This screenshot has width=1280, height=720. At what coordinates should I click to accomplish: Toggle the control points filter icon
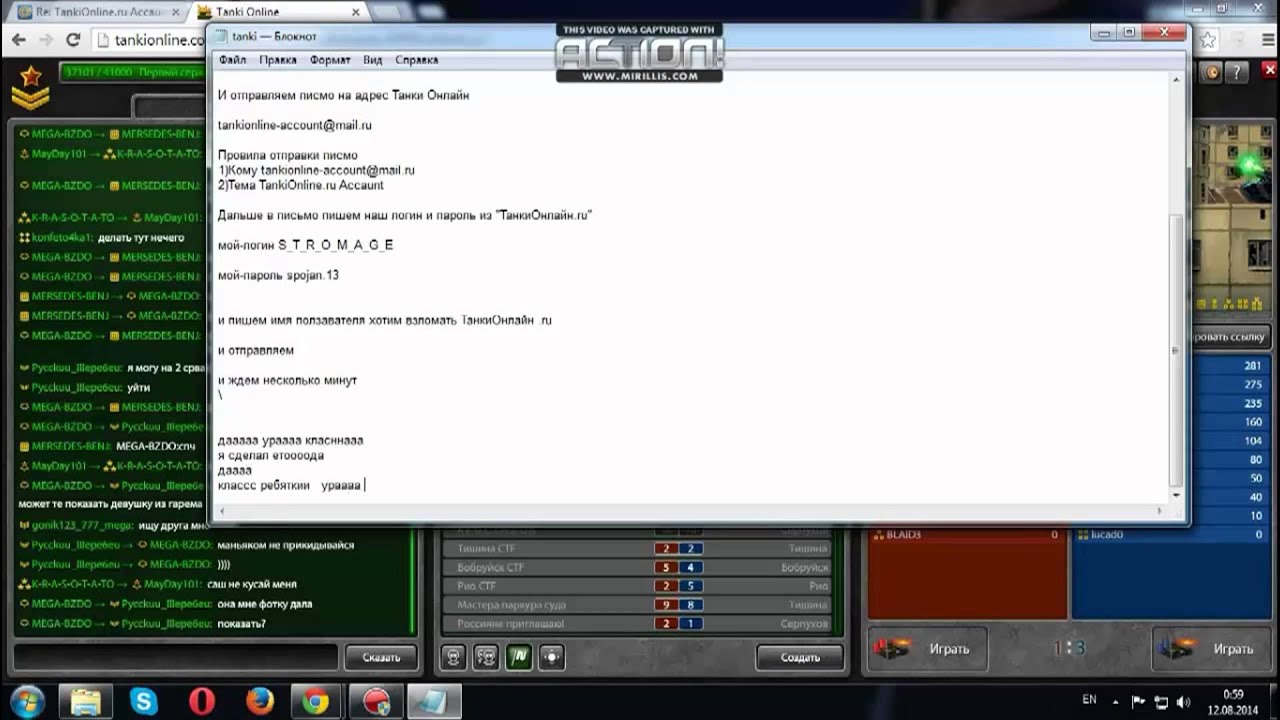551,657
